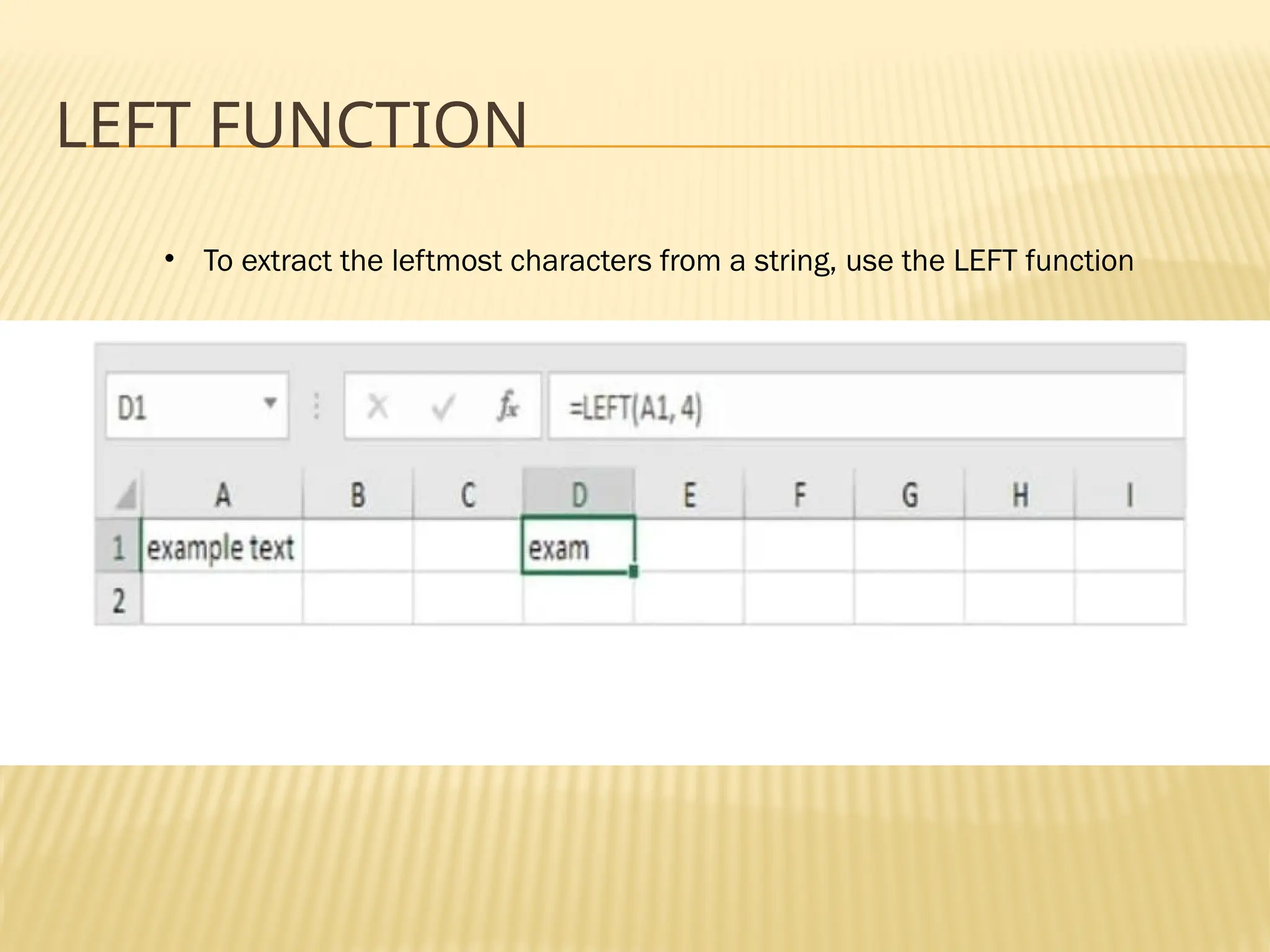Click cell D1 containing 'exam'
This screenshot has width=1270, height=952.
pos(578,546)
